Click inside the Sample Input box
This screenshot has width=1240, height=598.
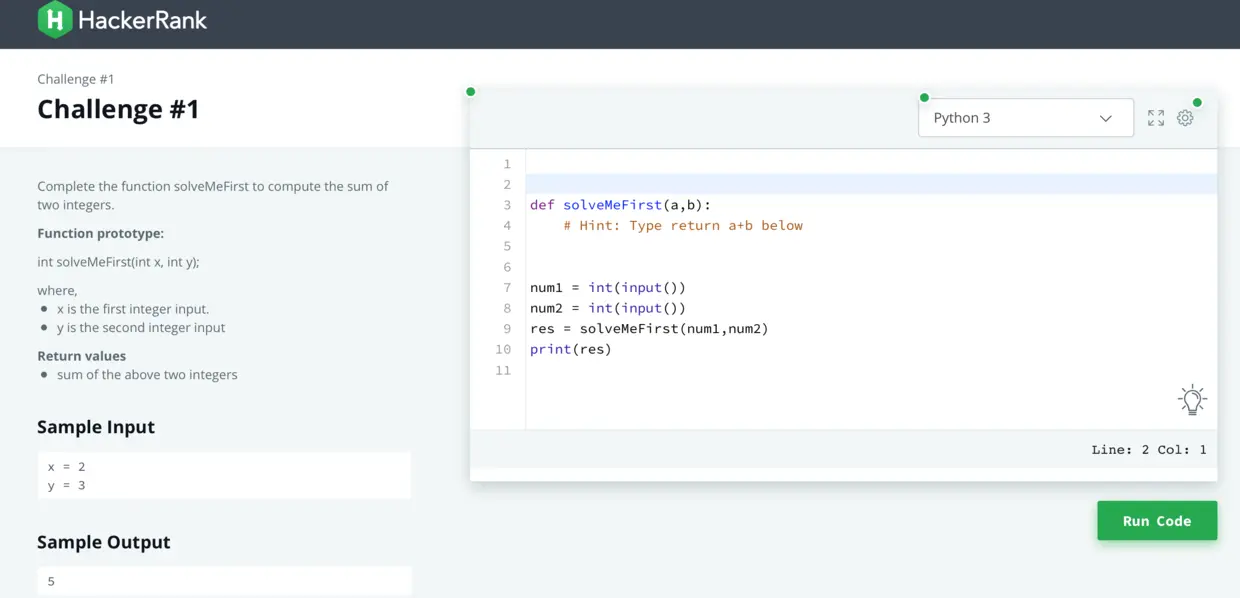click(x=224, y=475)
